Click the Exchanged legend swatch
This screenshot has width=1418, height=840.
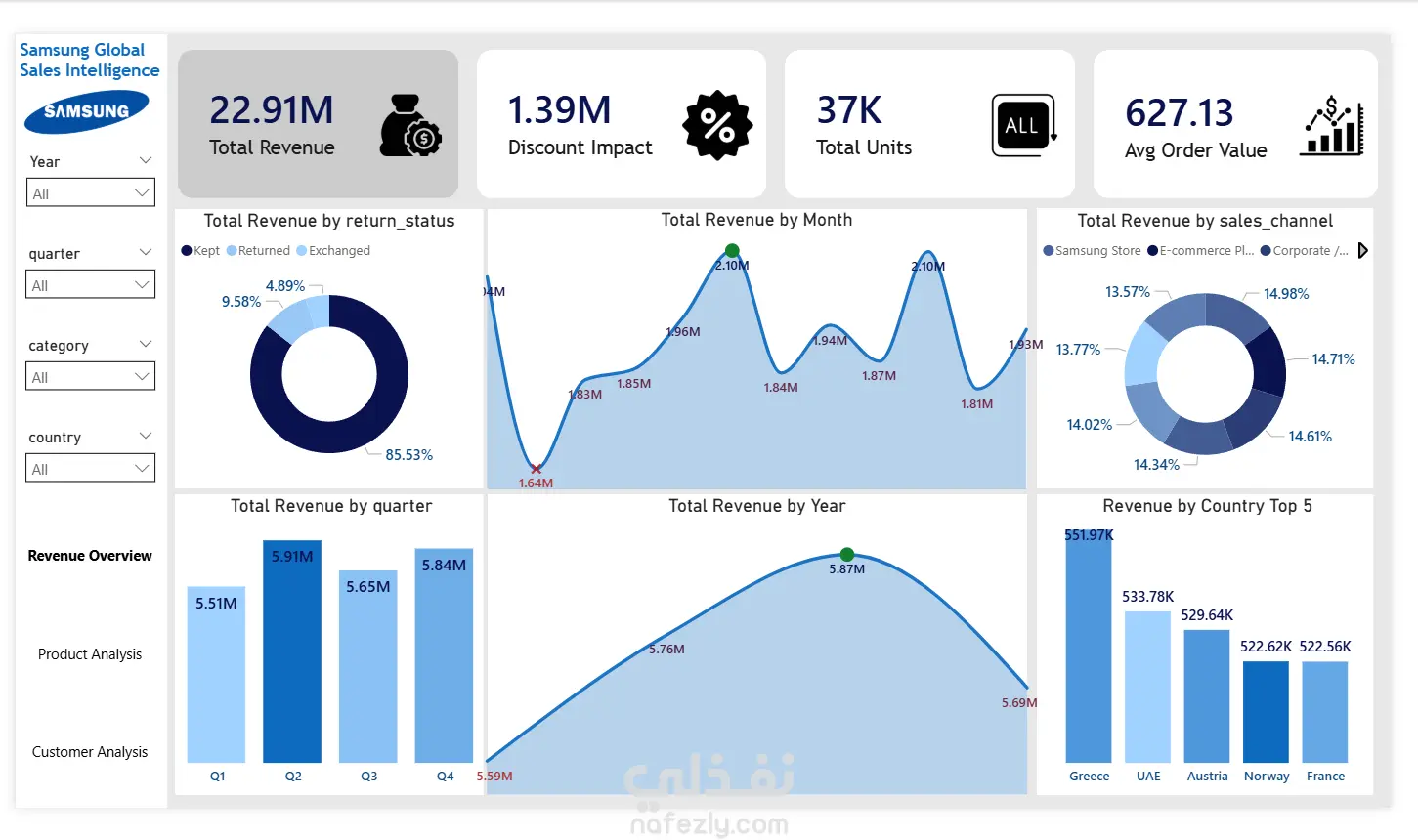(302, 251)
